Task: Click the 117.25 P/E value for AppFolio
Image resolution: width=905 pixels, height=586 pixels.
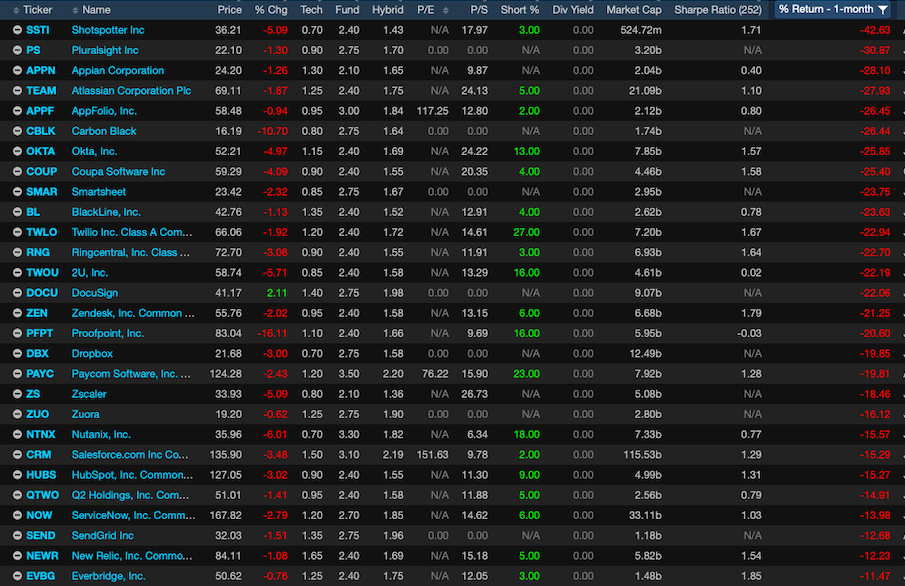Action: tap(432, 111)
